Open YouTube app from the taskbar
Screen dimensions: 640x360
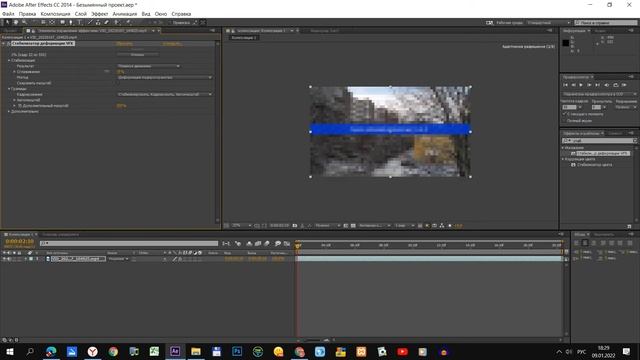pyautogui.click(x=402, y=351)
